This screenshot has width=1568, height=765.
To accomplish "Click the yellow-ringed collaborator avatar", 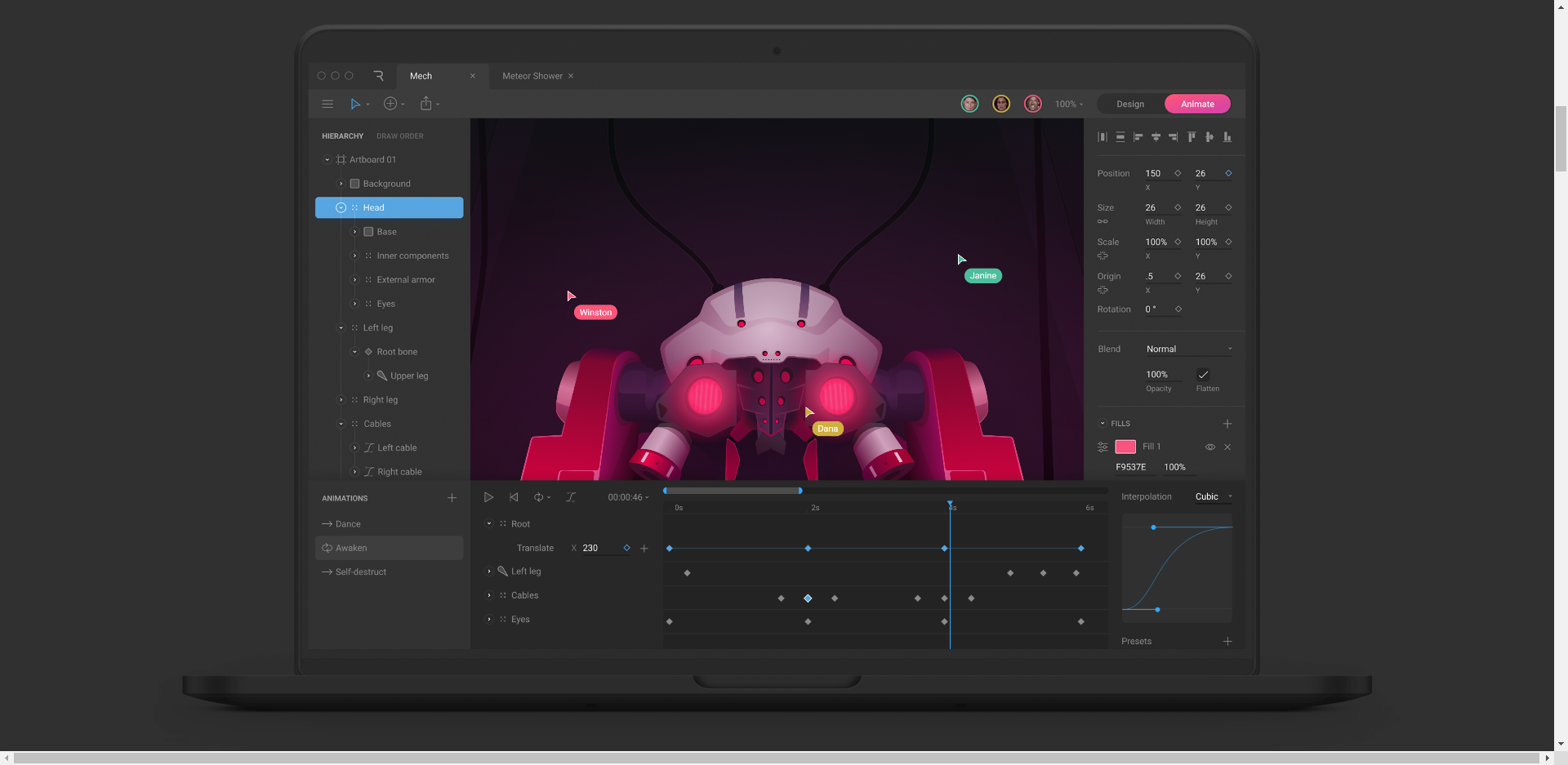I will click(1001, 104).
